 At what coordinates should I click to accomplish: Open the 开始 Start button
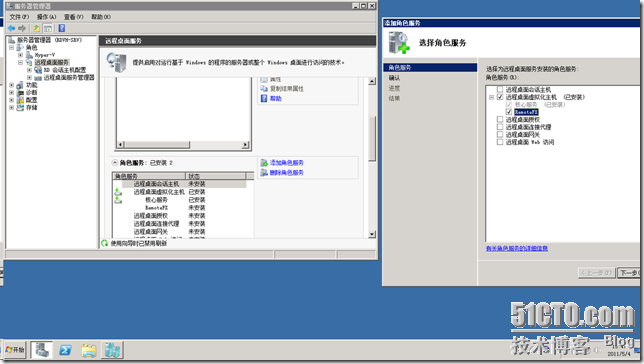[x=15, y=350]
